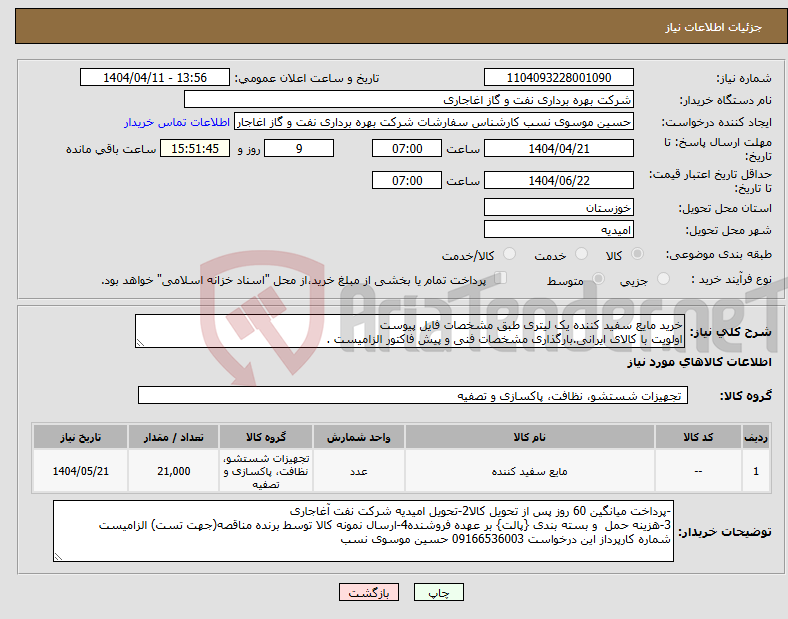Click the table cell تجهیزات شستشو، نظافت، پاکسازی و تصفیه

point(266,471)
